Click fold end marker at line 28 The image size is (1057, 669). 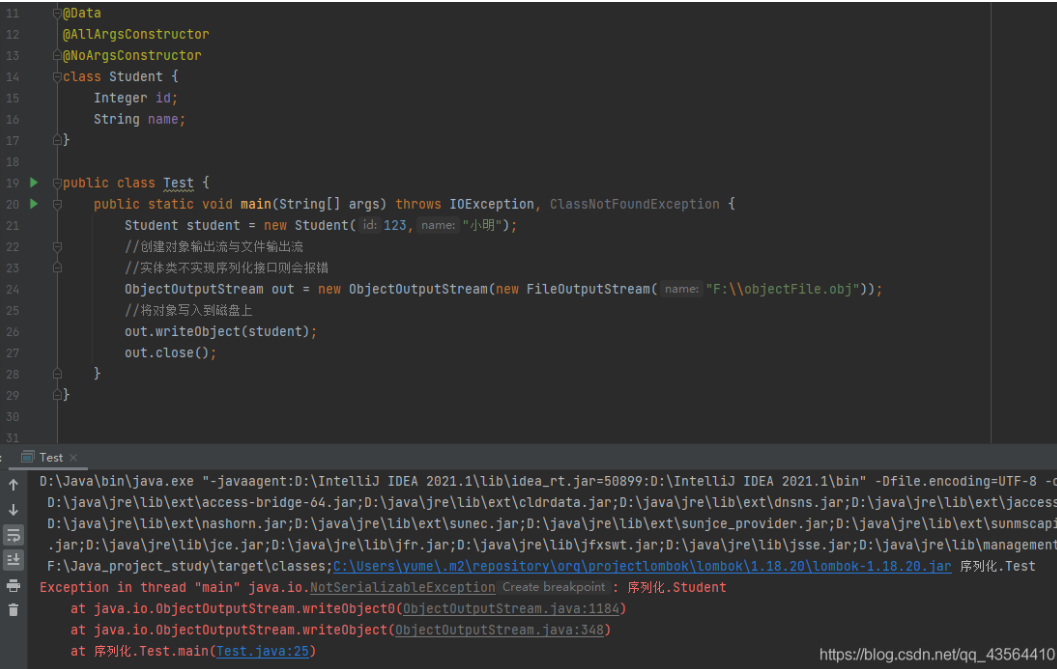pos(57,374)
